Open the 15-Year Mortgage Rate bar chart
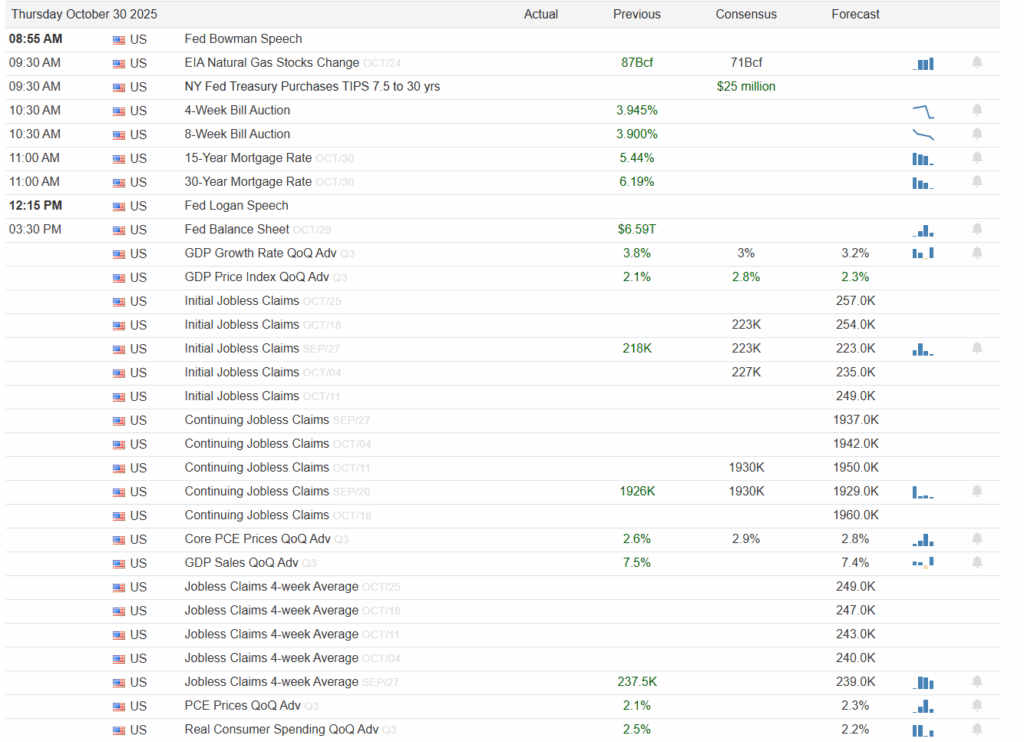Screen dimensions: 1024x742 point(923,158)
